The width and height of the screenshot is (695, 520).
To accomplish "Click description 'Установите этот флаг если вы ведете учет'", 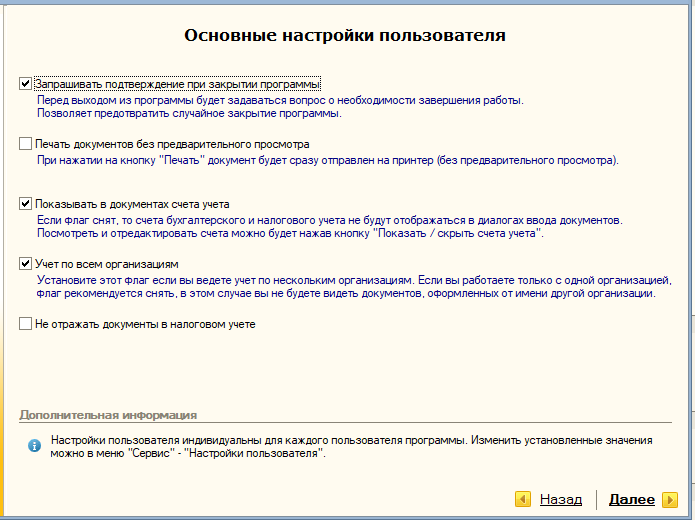I will click(355, 280).
